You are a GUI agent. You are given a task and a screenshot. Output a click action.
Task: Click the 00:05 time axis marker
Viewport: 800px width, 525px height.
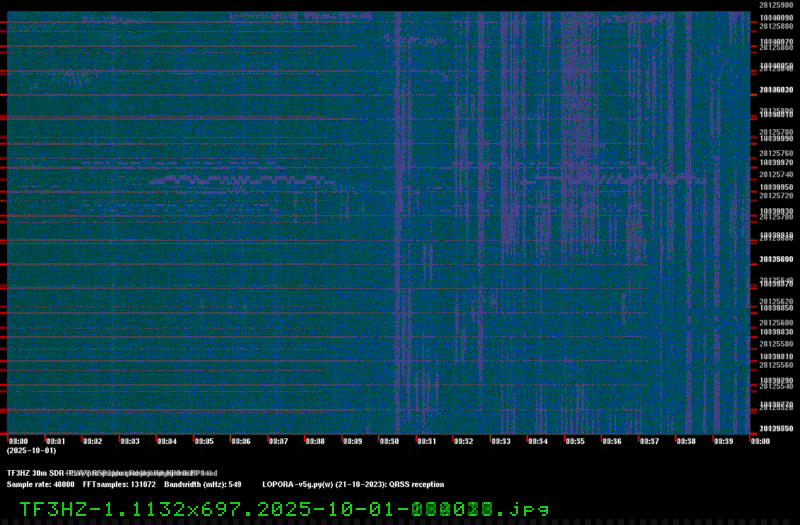click(x=204, y=441)
